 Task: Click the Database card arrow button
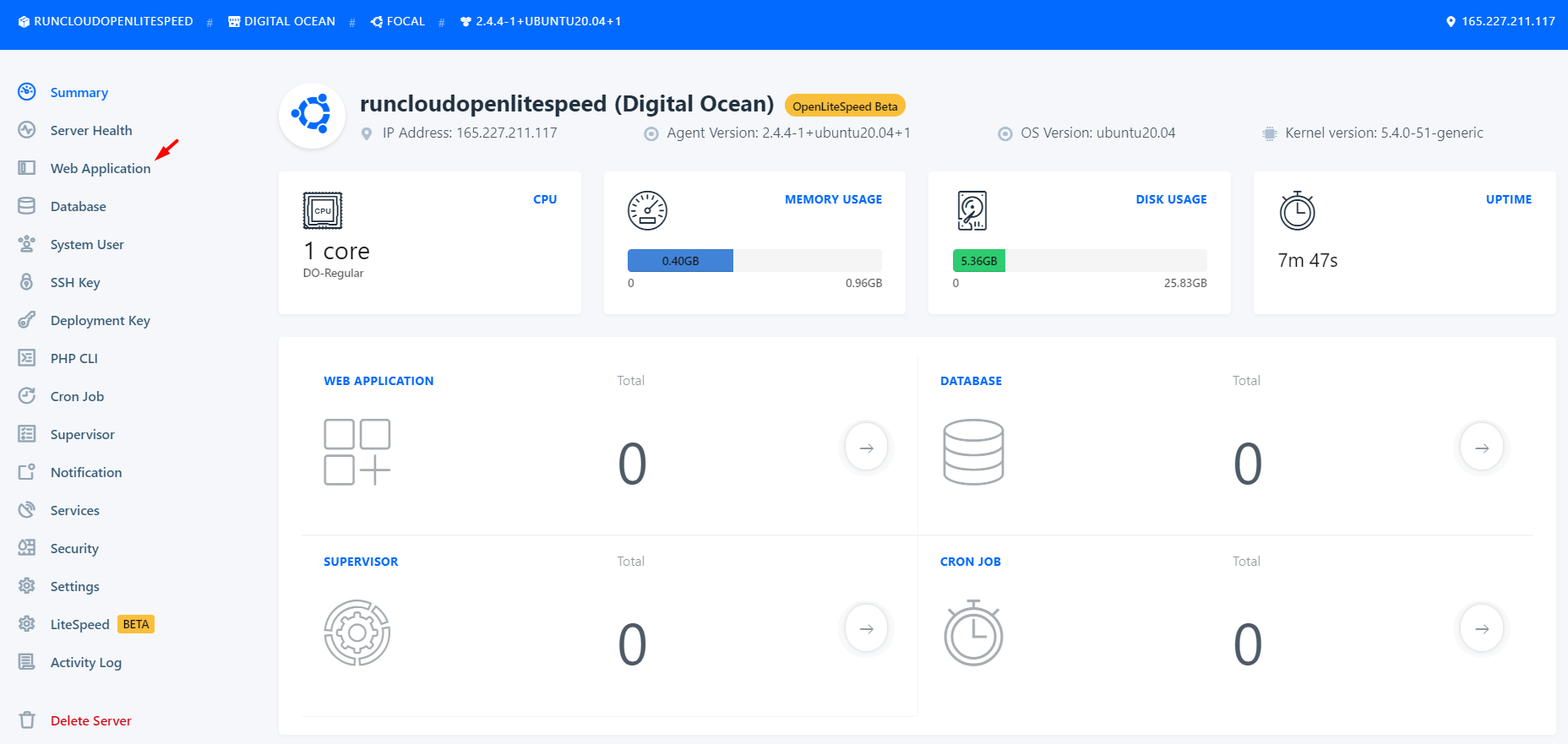point(1482,448)
